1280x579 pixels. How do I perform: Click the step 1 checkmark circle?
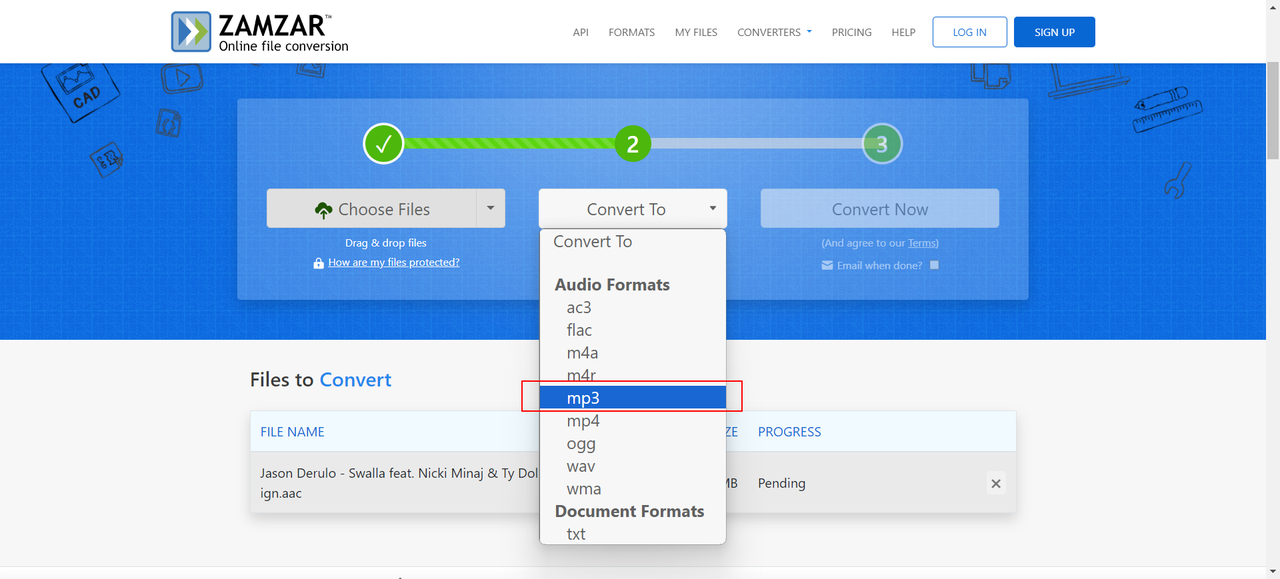(x=383, y=144)
